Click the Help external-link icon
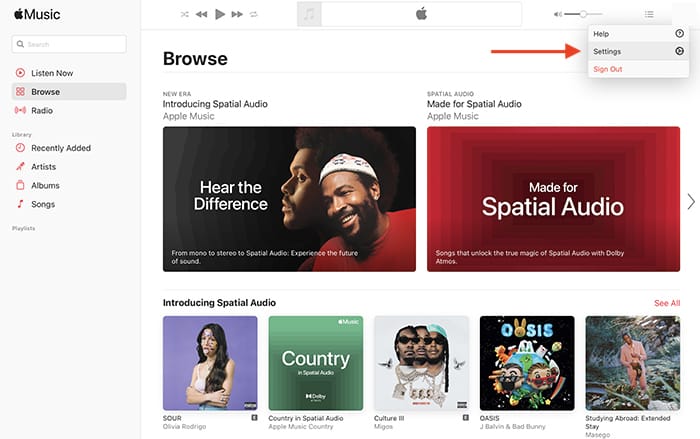This screenshot has height=439, width=700. tap(679, 33)
